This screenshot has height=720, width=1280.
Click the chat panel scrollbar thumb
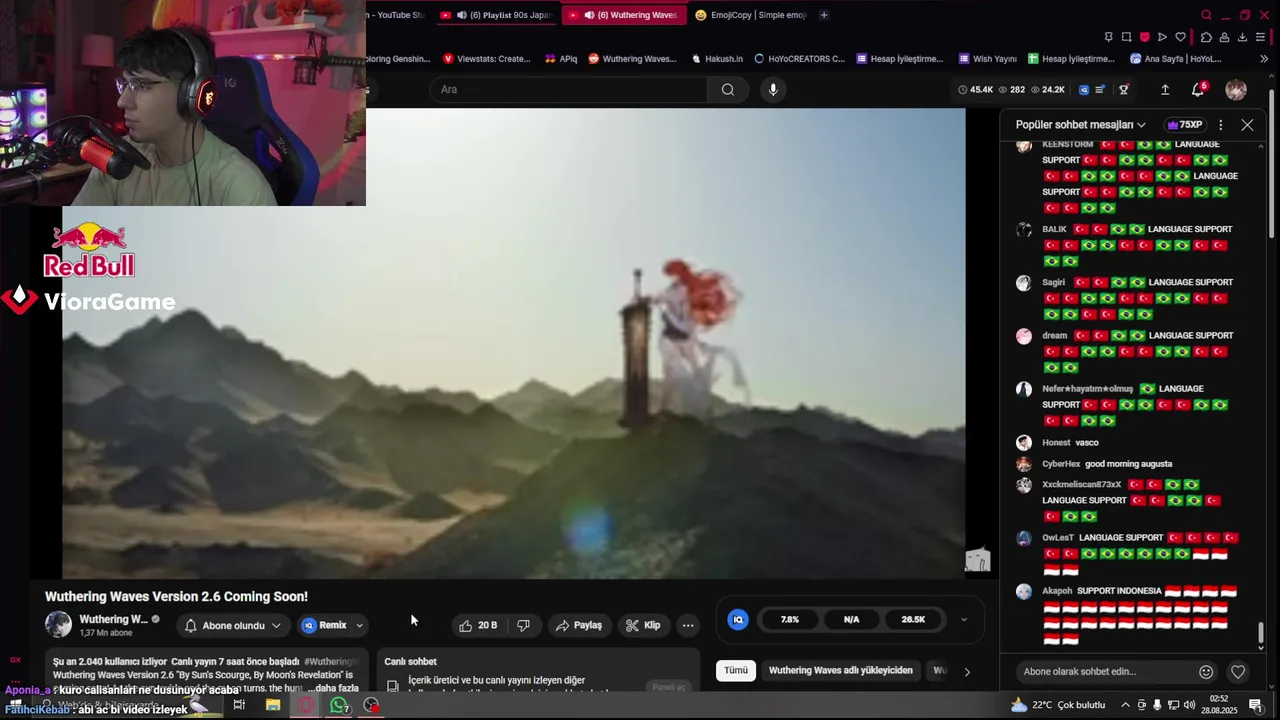pos(1260,633)
